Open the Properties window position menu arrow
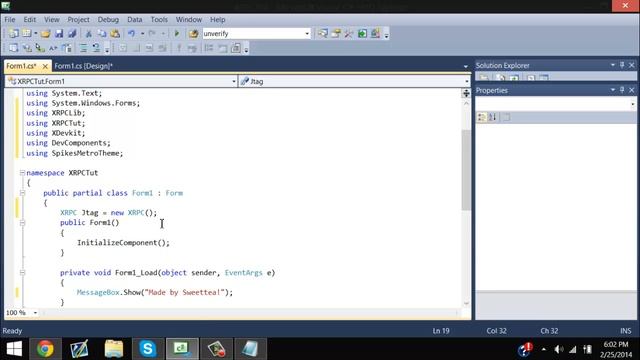The height and width of the screenshot is (360, 640). pos(613,90)
